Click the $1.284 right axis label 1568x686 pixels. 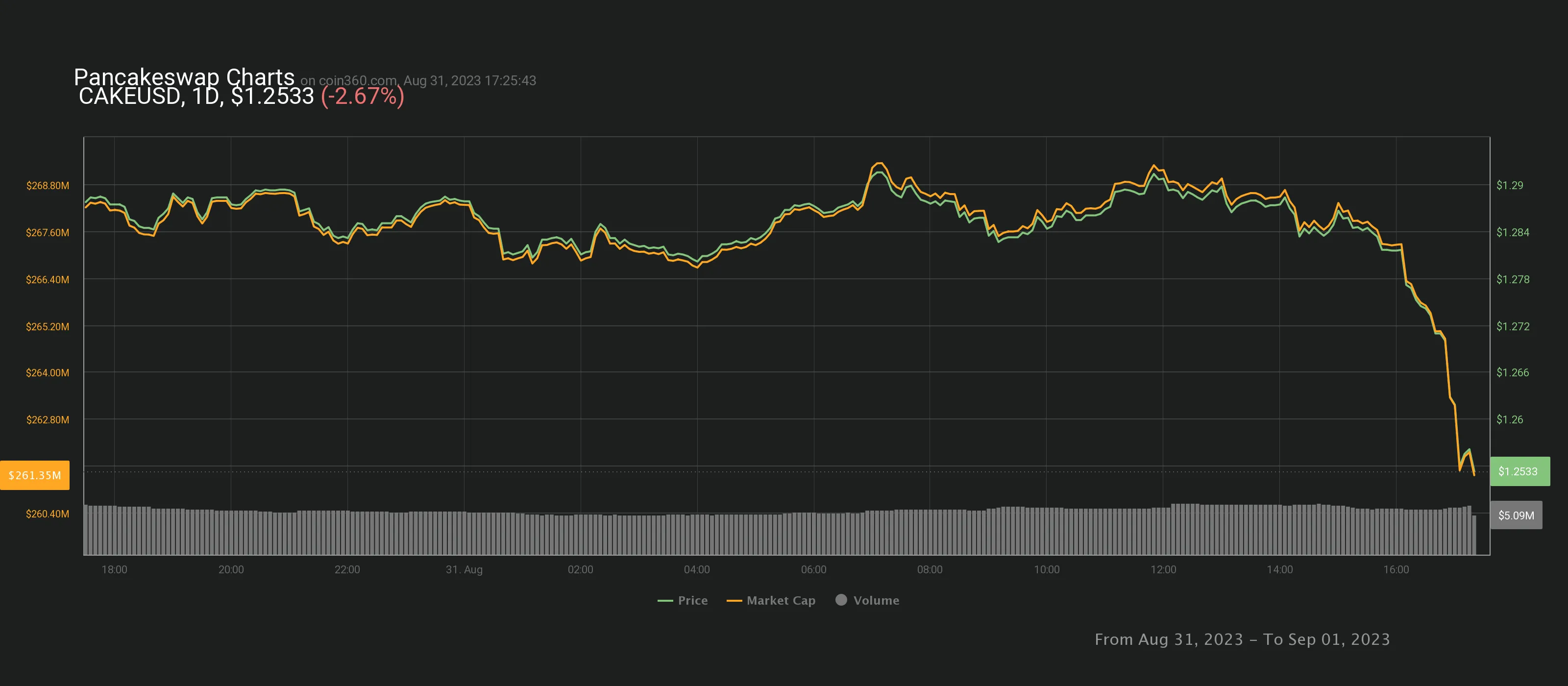click(x=1513, y=232)
